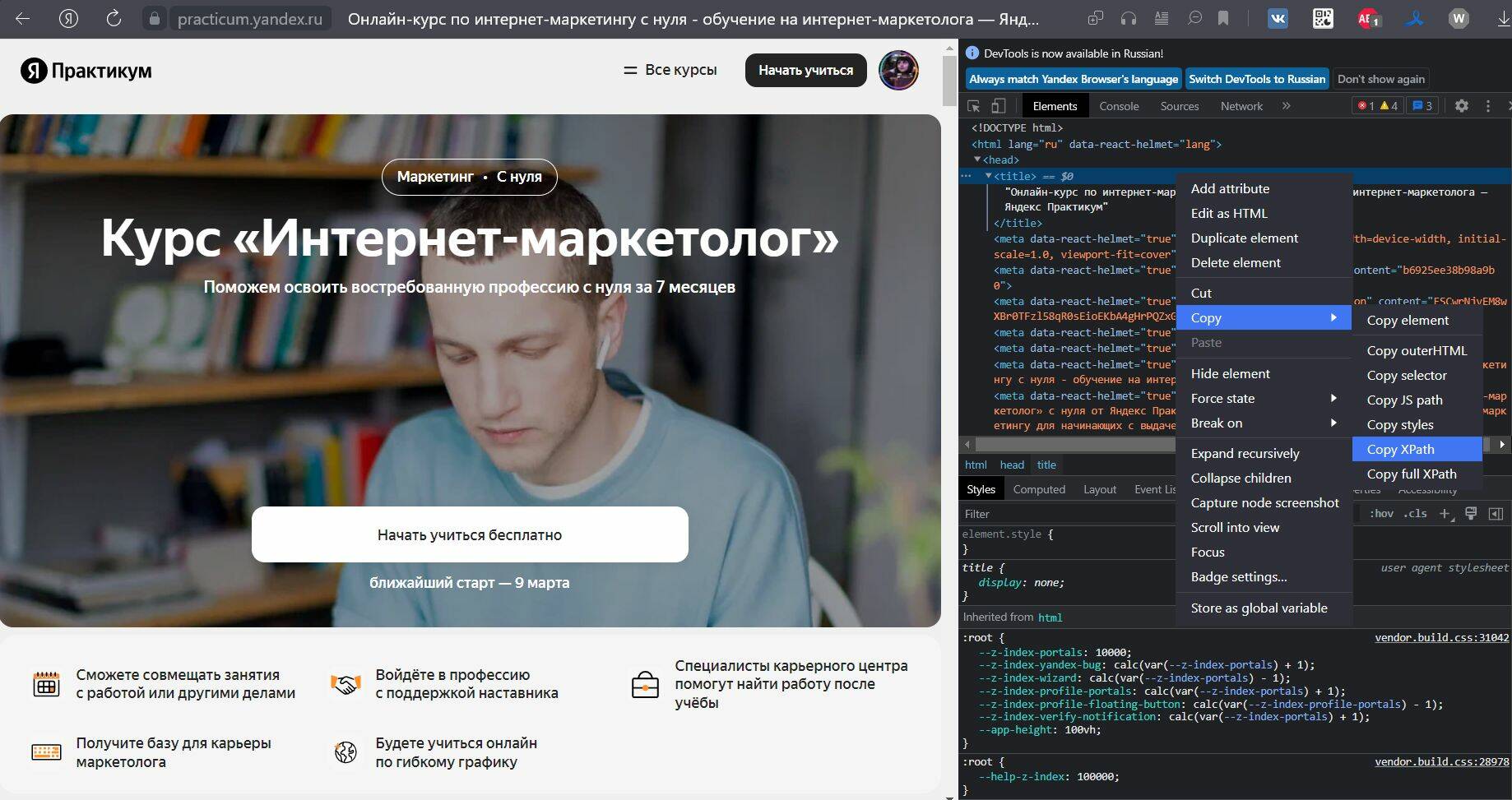This screenshot has width=1512, height=800.
Task: Choose Capture node screenshot
Action: (1264, 502)
